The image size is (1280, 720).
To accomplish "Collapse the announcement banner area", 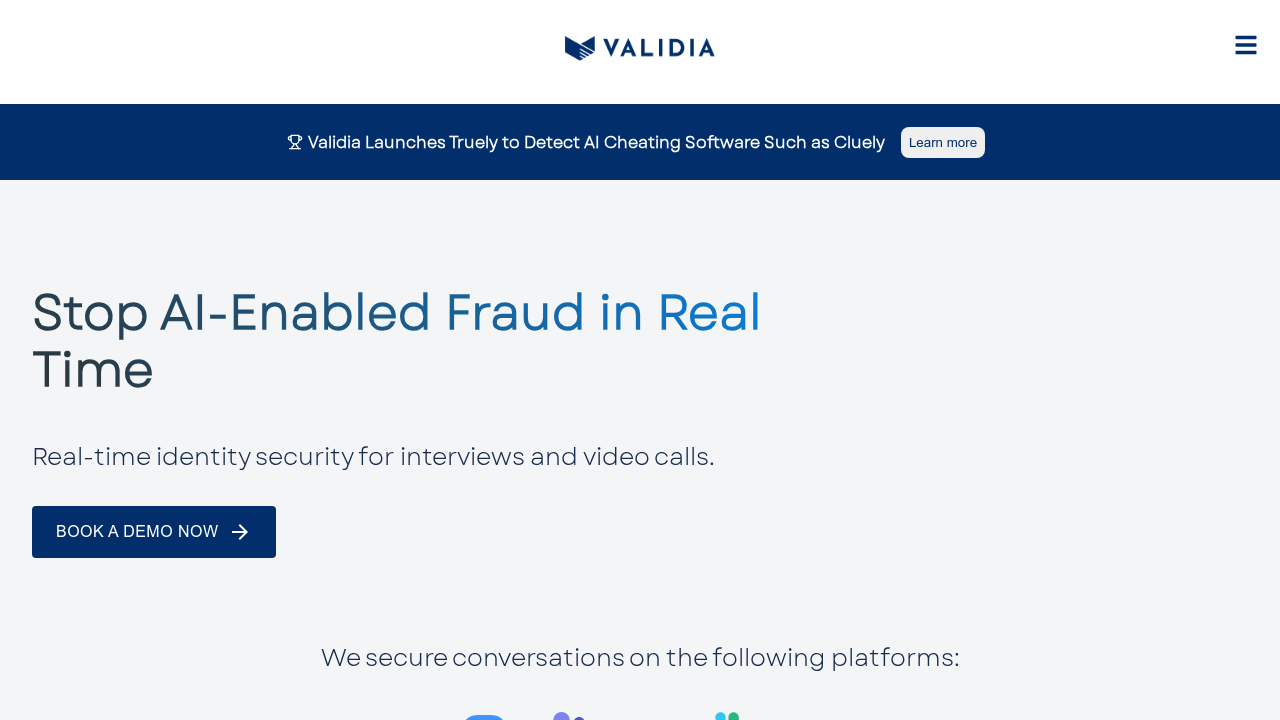I will 640,141.
